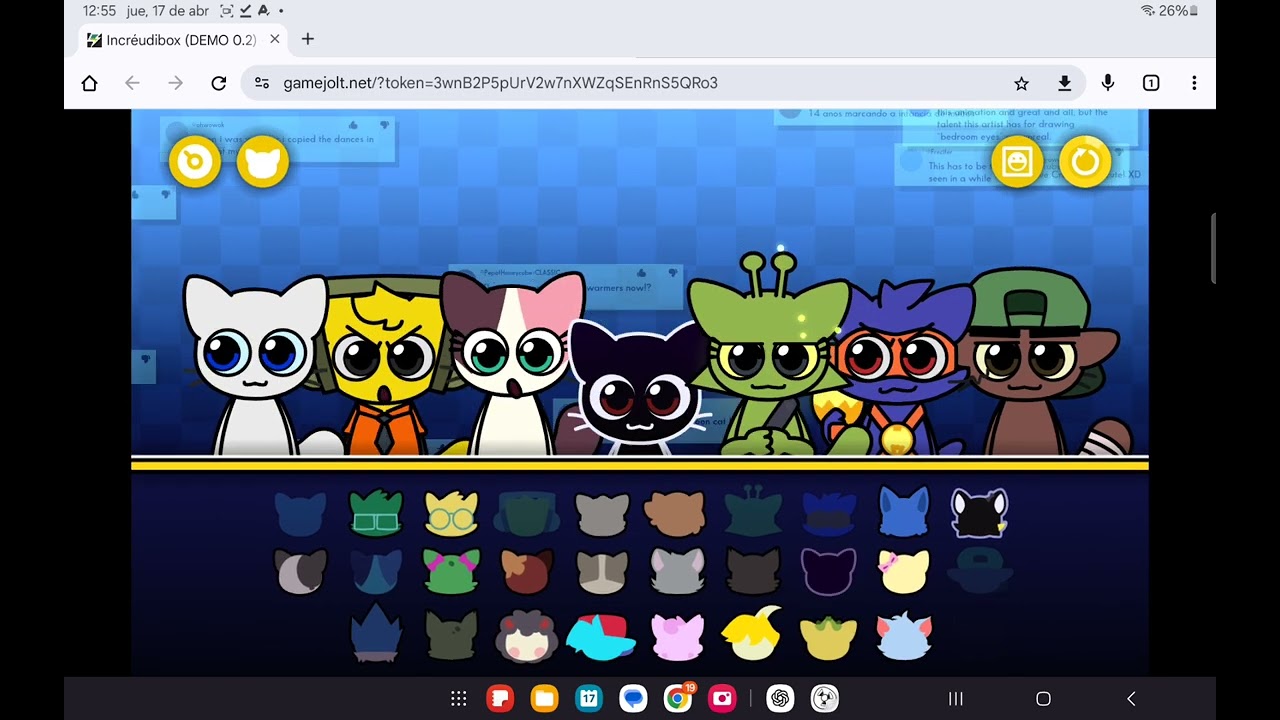Close the Incréudibox browser tab
Screen dimensions: 1280x720
click(x=274, y=40)
